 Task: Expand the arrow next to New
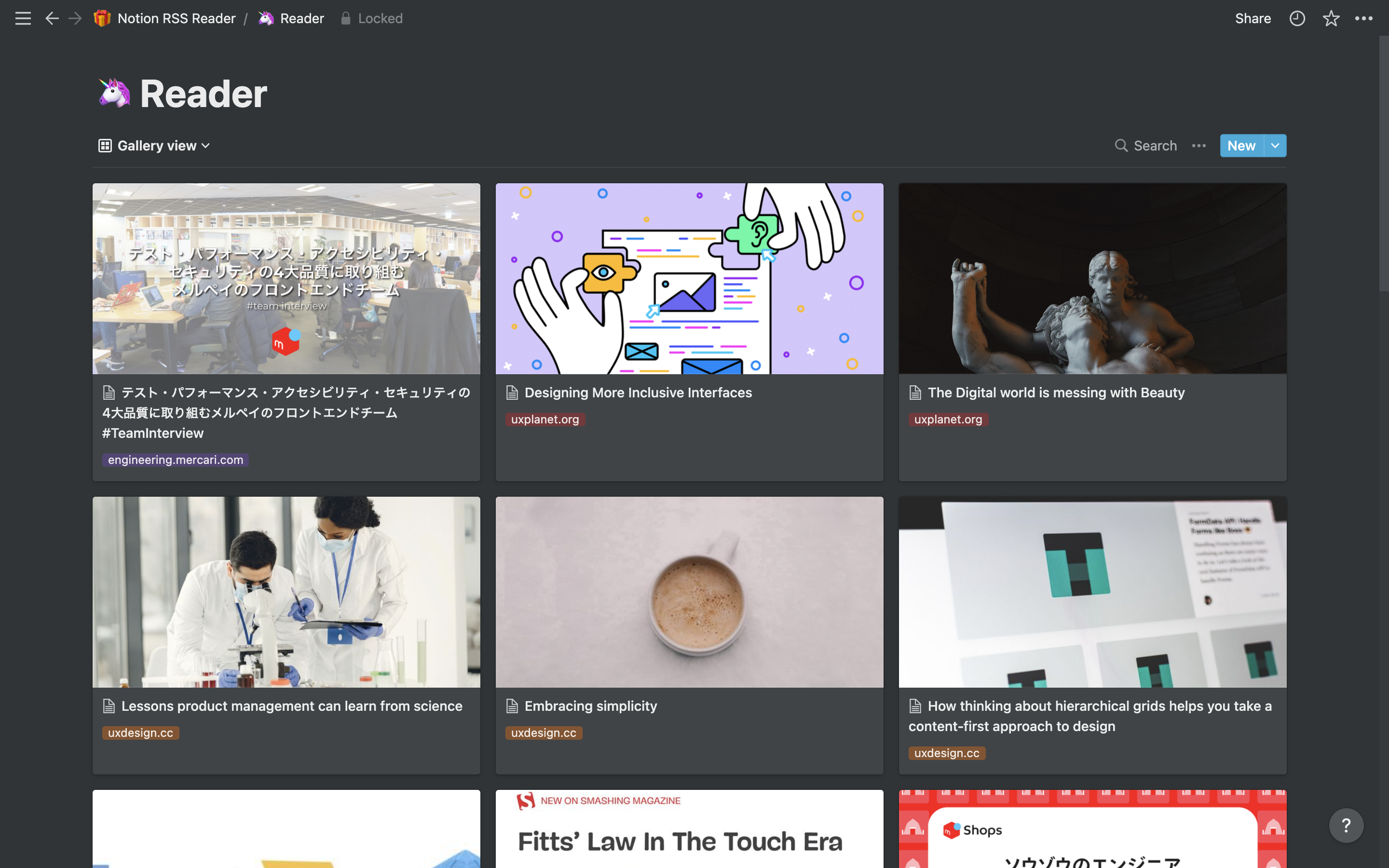pos(1275,146)
